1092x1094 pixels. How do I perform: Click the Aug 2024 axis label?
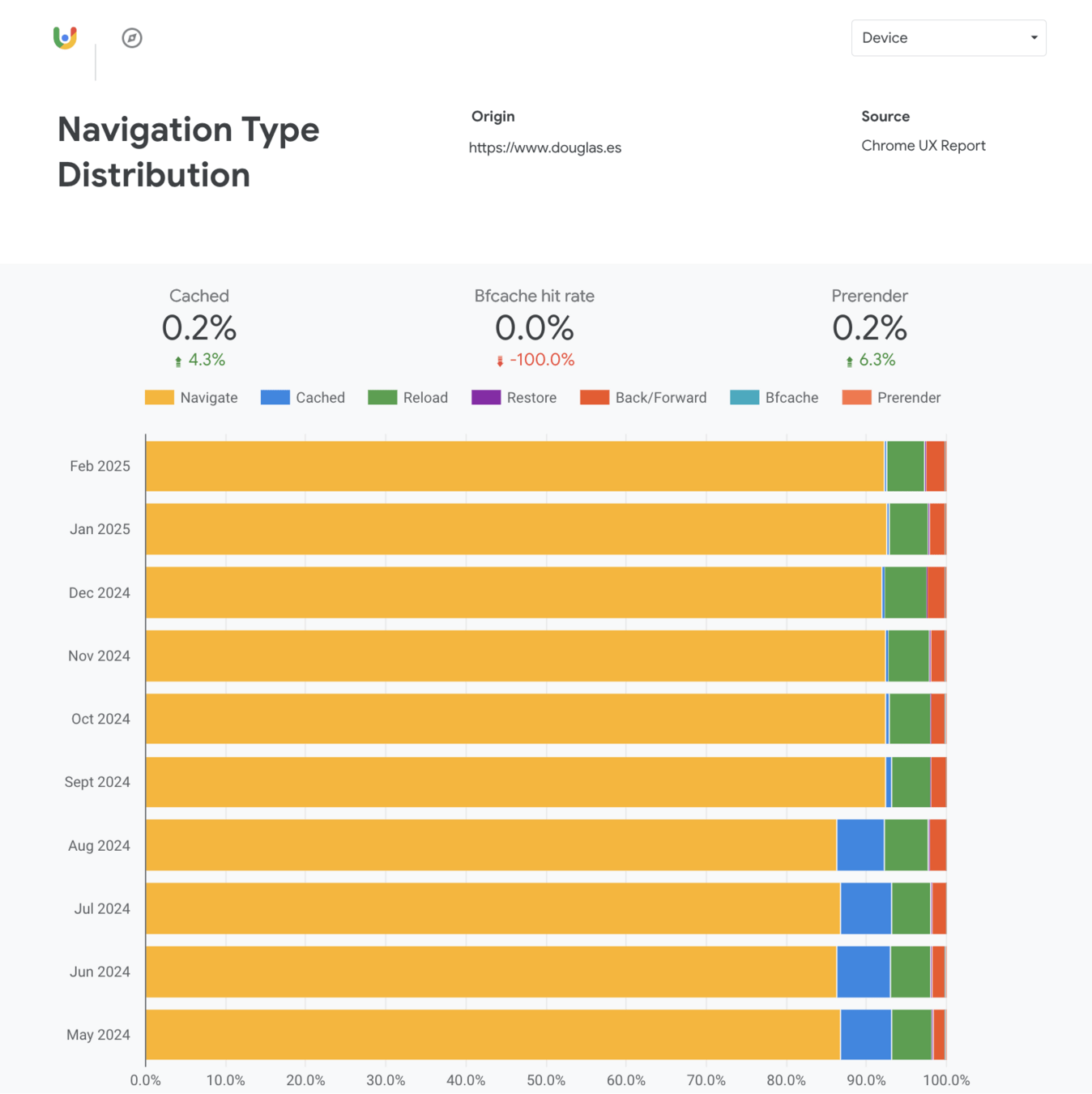click(99, 845)
